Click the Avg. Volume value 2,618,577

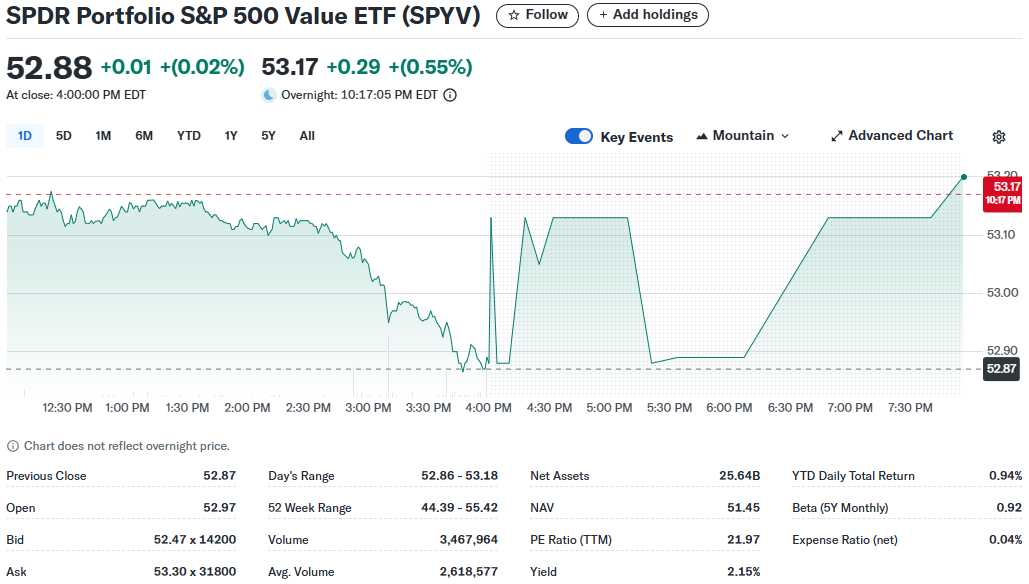(469, 572)
